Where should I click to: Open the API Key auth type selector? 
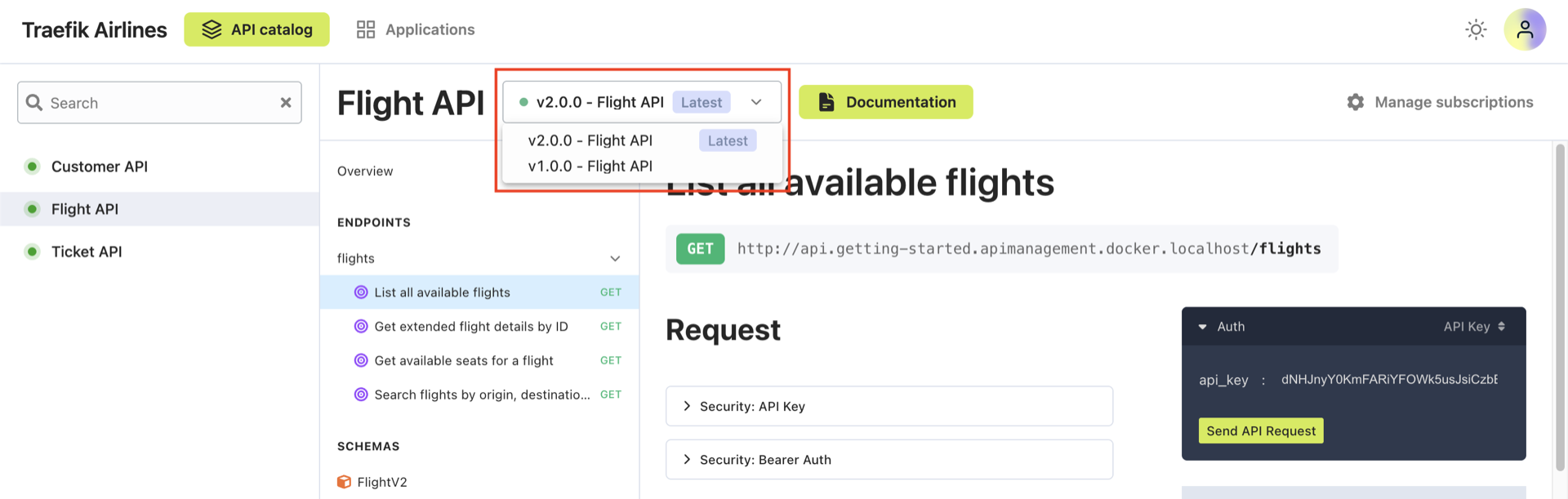point(1474,327)
